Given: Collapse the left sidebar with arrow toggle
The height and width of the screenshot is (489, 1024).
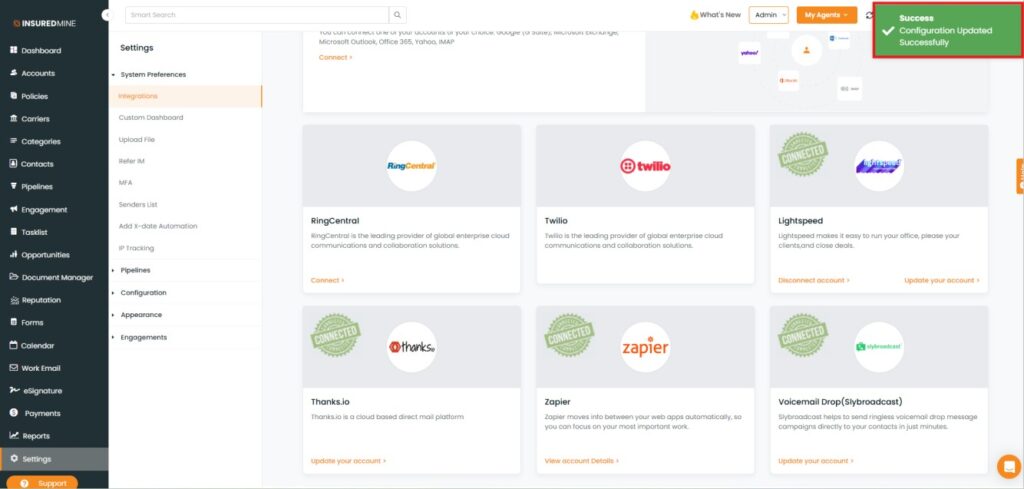Looking at the screenshot, I should click(x=107, y=15).
